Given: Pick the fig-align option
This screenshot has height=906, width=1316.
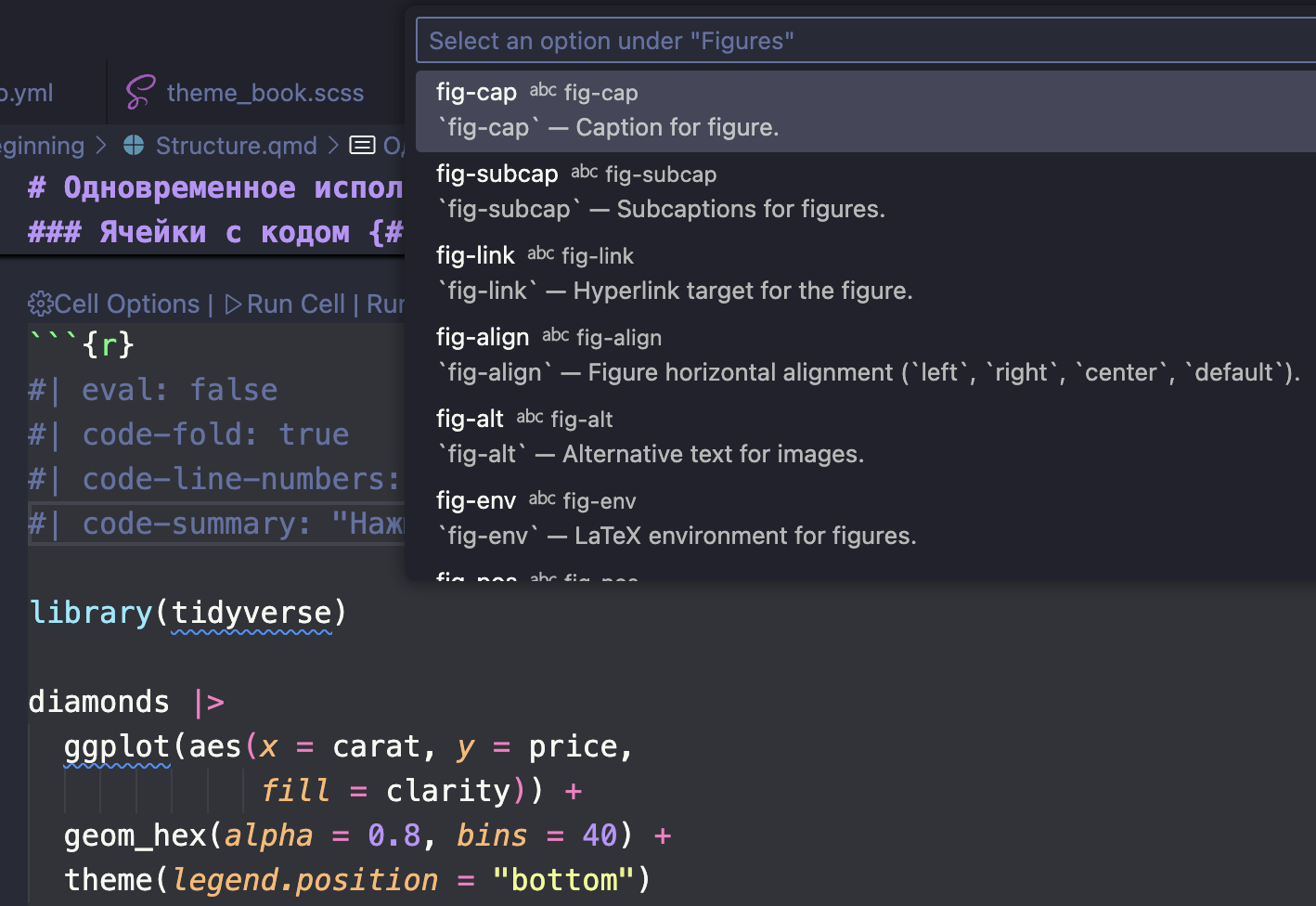Looking at the screenshot, I should 866,356.
